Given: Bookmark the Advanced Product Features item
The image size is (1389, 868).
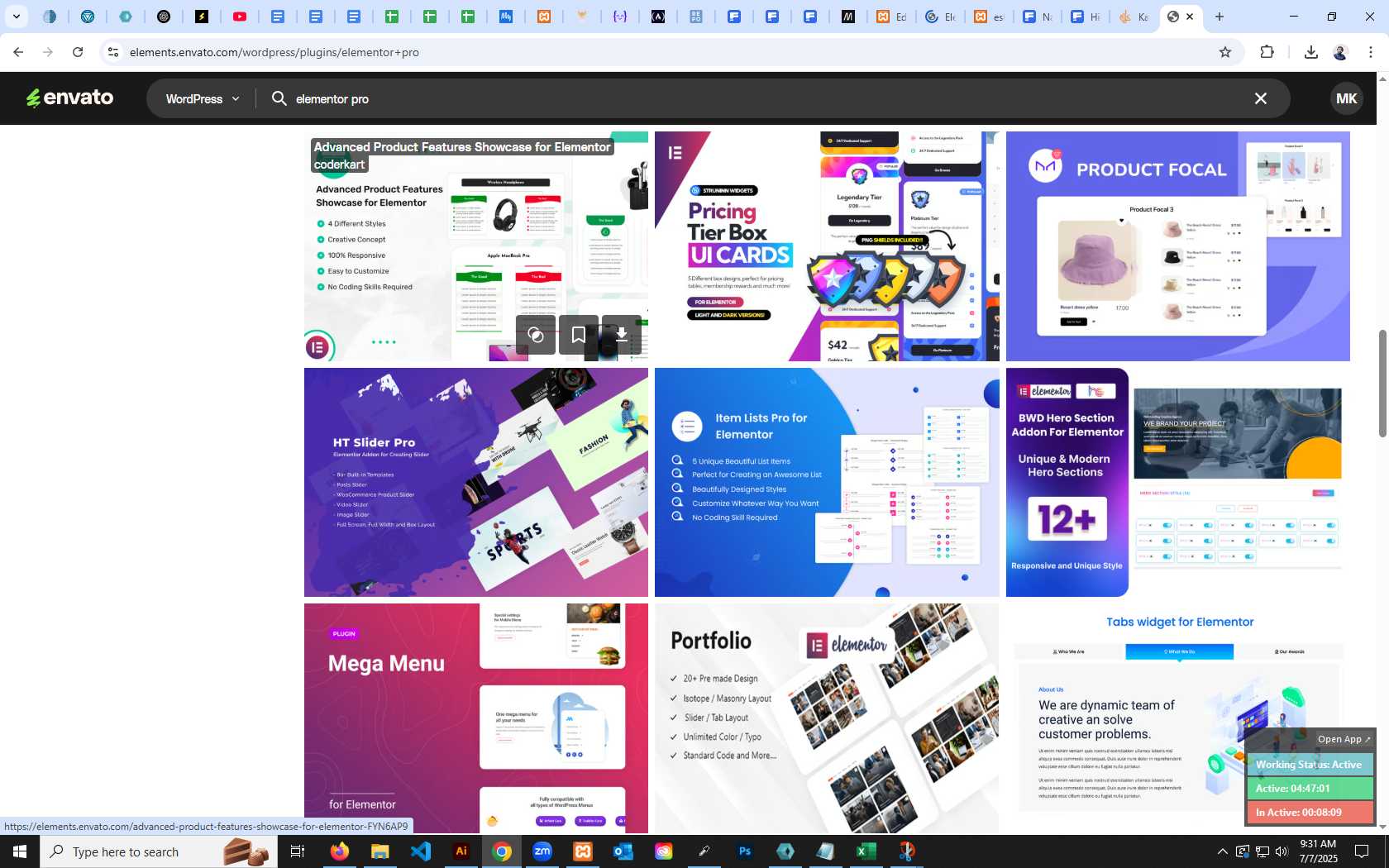Looking at the screenshot, I should 579,335.
